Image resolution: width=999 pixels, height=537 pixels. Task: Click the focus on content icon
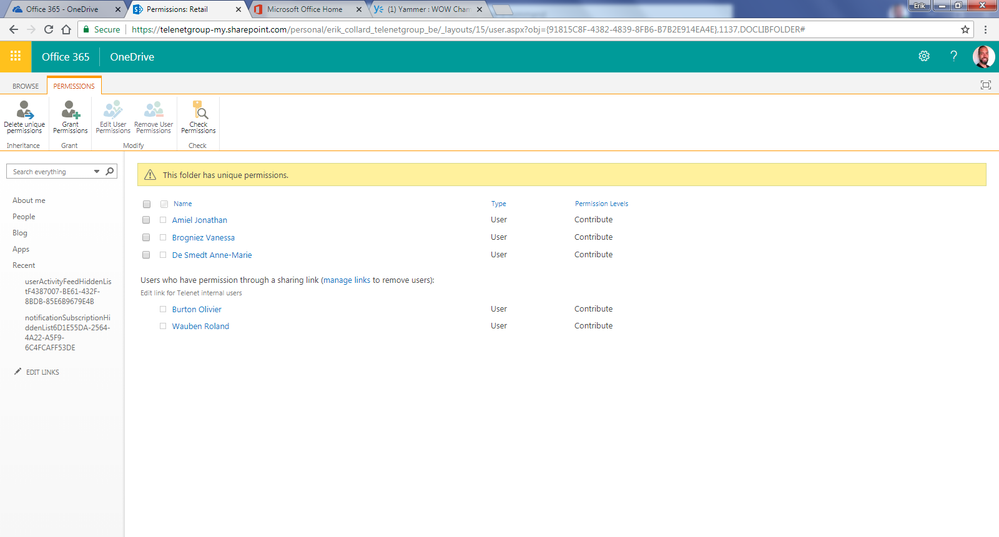[986, 85]
